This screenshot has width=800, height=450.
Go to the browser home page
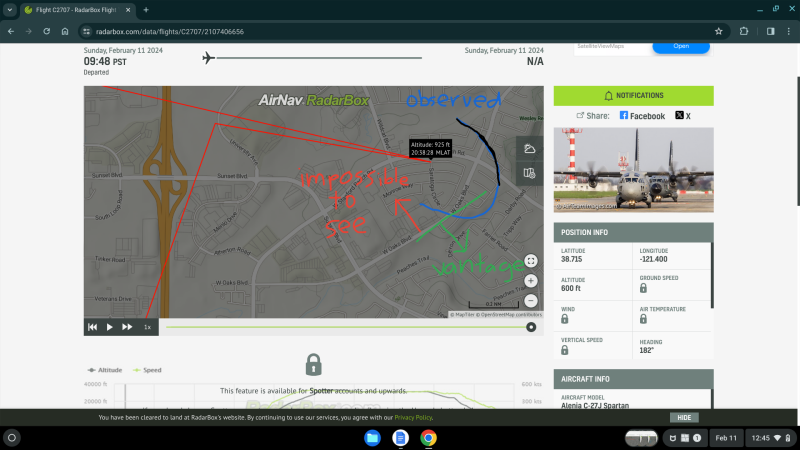point(65,31)
